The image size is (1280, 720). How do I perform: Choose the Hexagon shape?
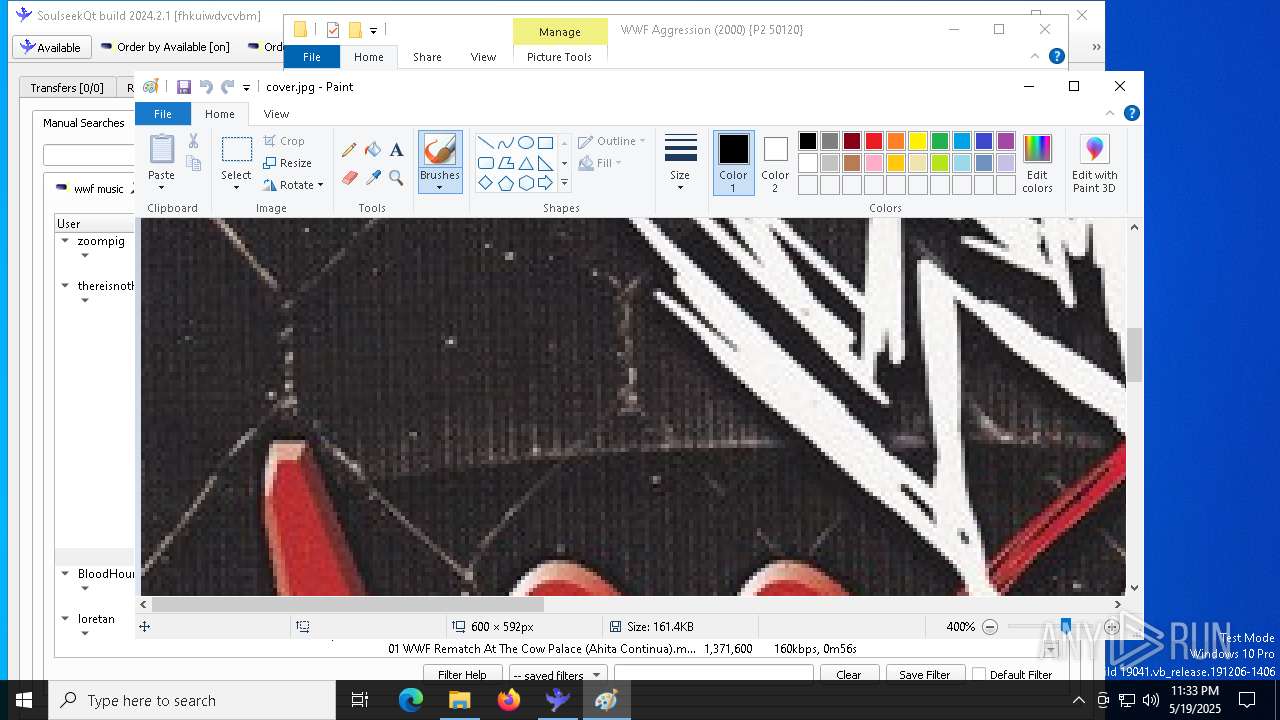click(x=525, y=183)
